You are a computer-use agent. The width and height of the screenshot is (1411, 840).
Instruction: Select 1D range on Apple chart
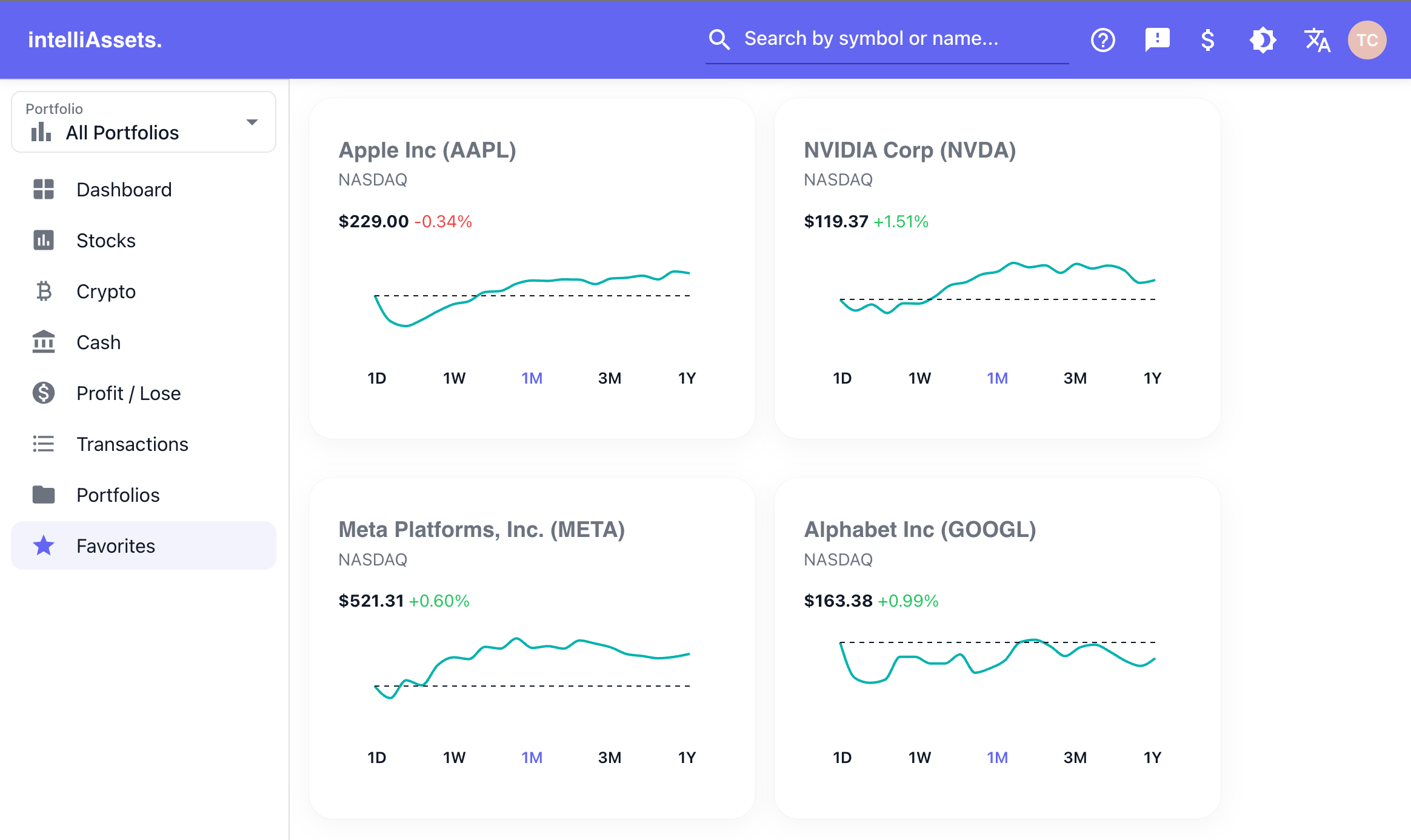coord(376,378)
